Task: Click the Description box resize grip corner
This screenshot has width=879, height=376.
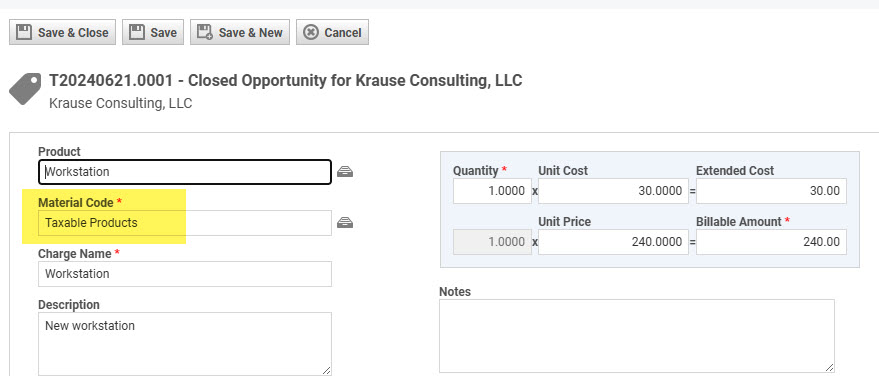Action: tap(326, 370)
